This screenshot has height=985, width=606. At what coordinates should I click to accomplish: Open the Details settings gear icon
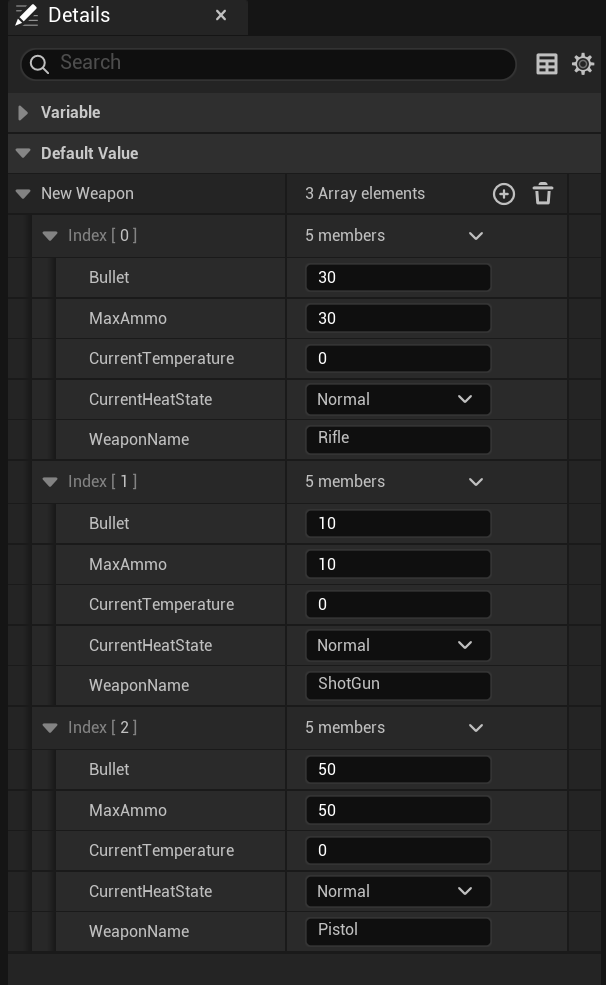pos(583,64)
